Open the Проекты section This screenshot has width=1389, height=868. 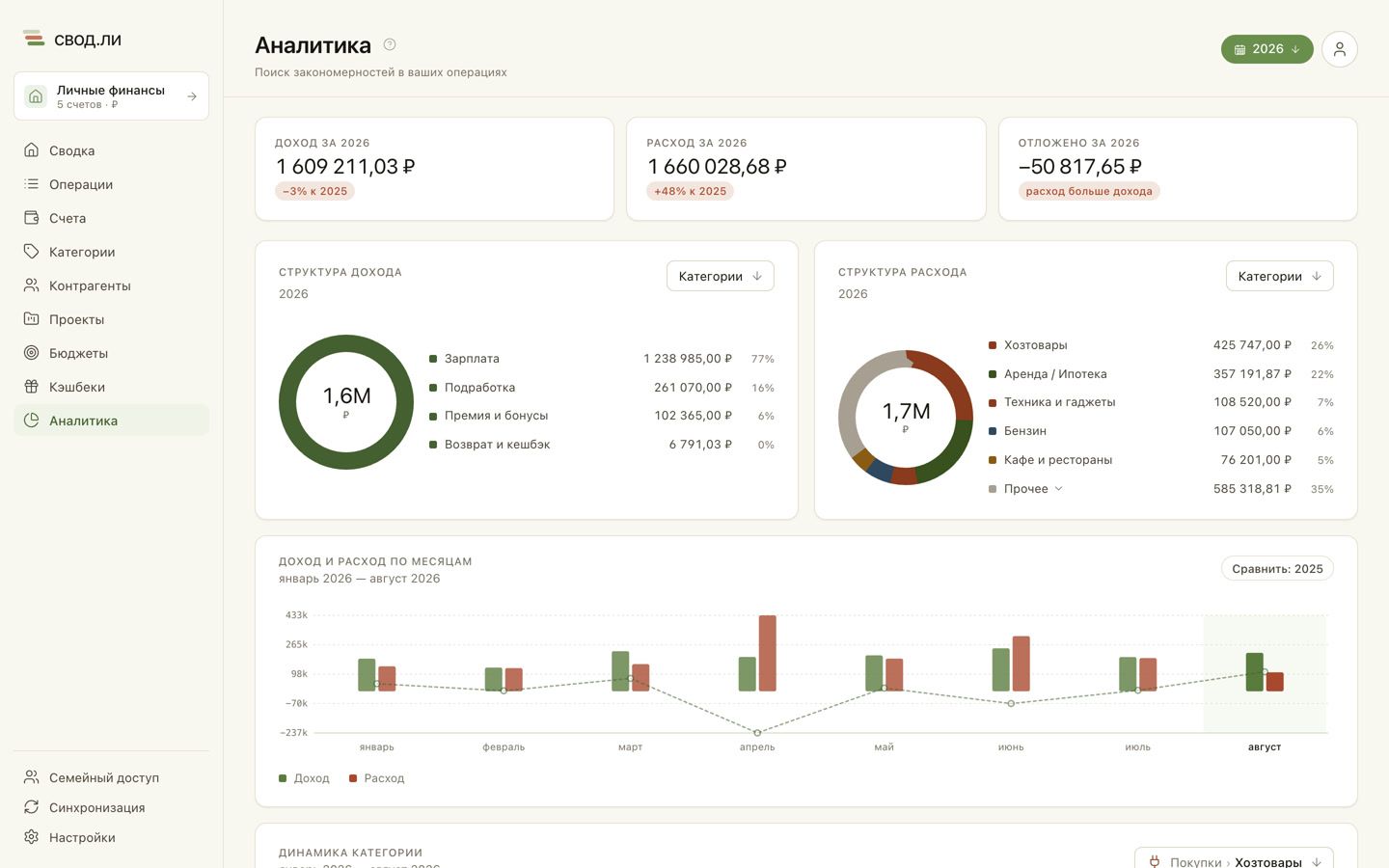111,319
